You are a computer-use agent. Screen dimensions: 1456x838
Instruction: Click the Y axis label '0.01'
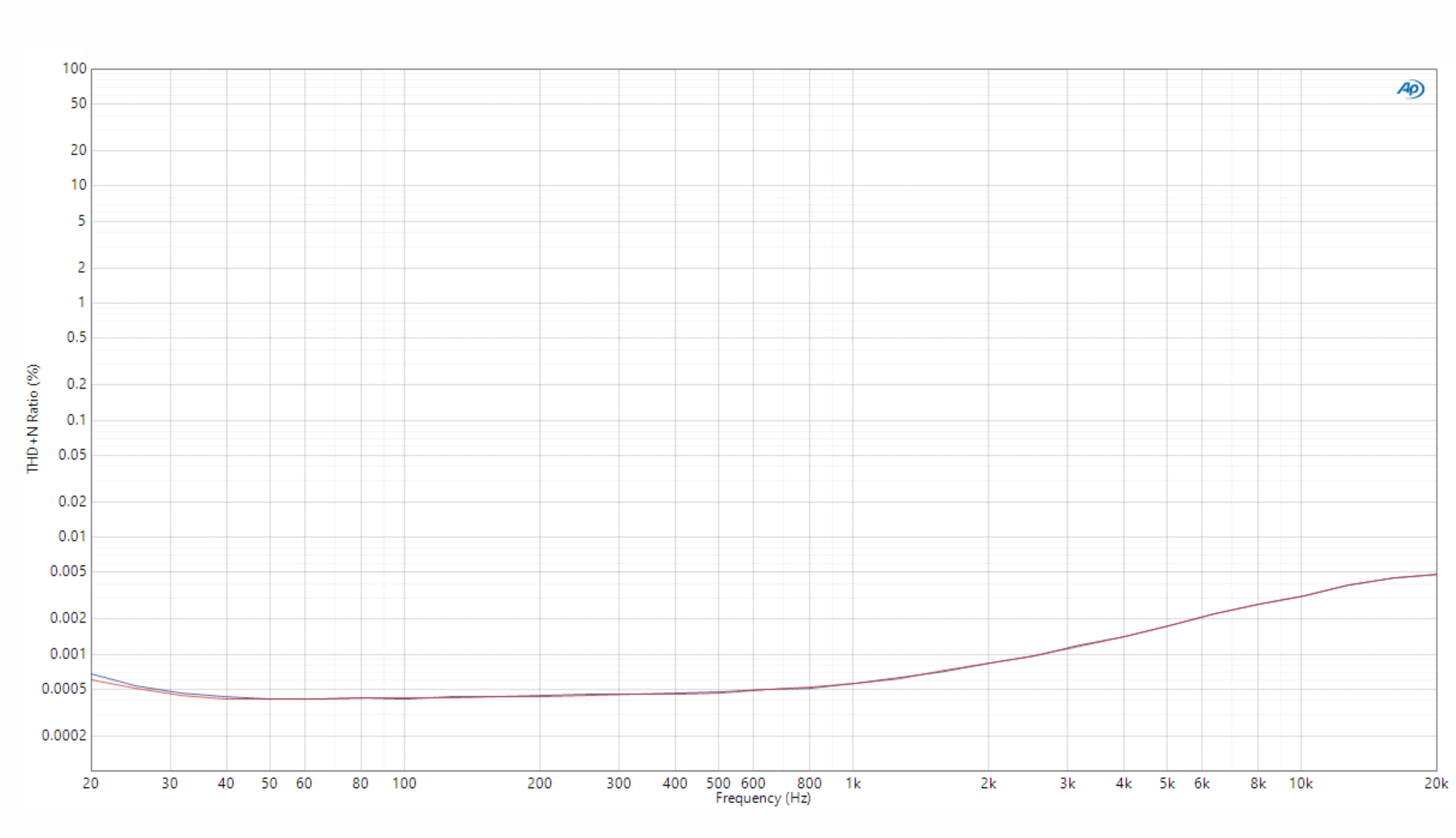72,537
